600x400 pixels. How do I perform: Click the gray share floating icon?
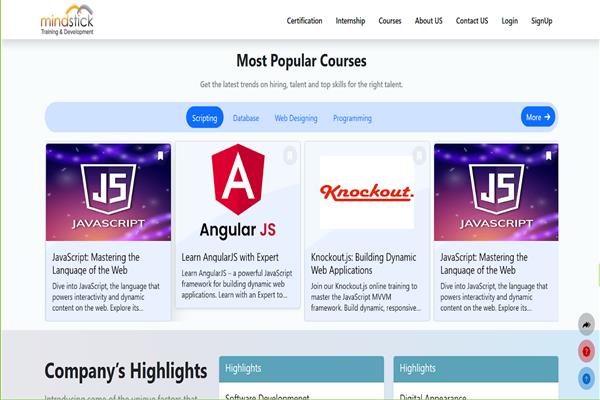tap(586, 325)
